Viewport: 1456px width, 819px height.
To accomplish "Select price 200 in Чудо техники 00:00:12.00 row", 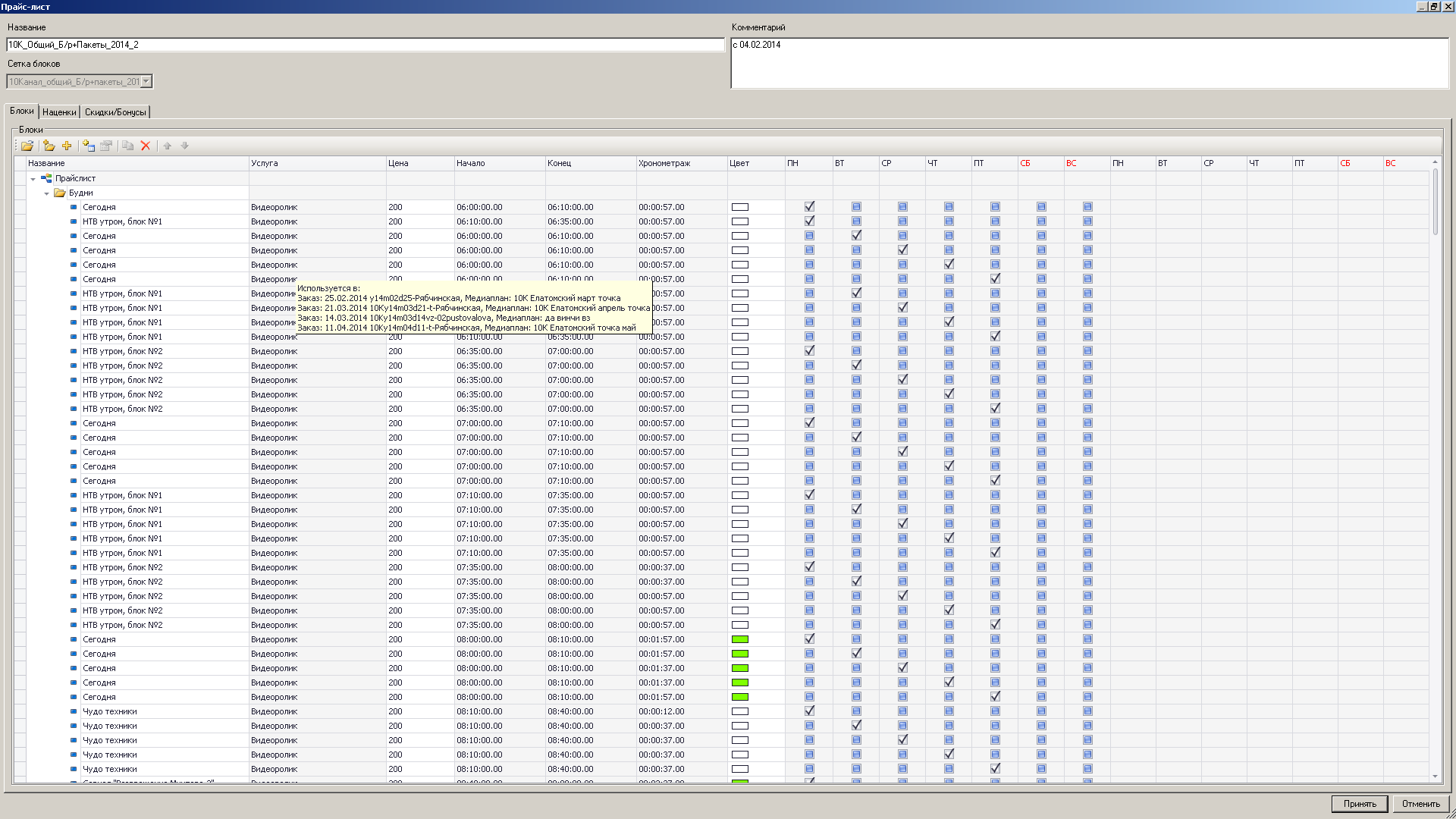I will pos(420,711).
